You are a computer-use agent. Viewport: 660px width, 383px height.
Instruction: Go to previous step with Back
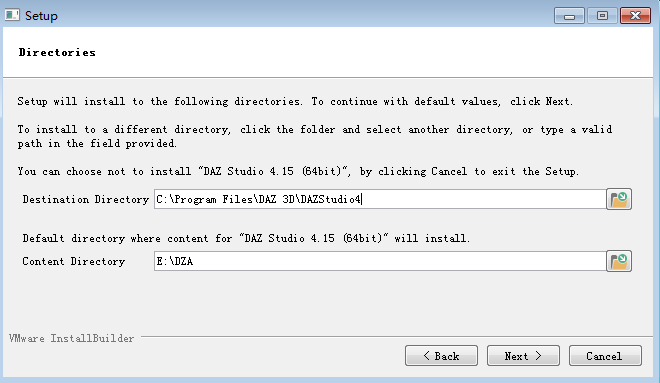[x=441, y=356]
